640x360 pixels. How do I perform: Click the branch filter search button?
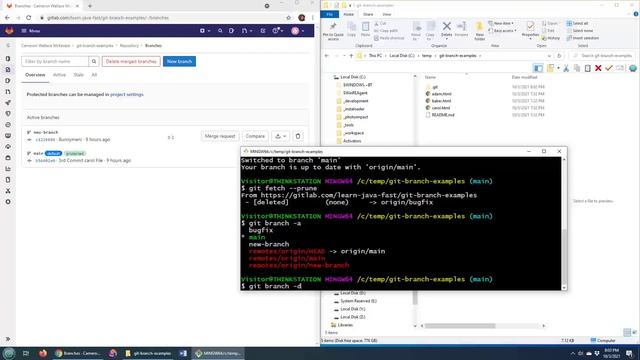tap(94, 61)
